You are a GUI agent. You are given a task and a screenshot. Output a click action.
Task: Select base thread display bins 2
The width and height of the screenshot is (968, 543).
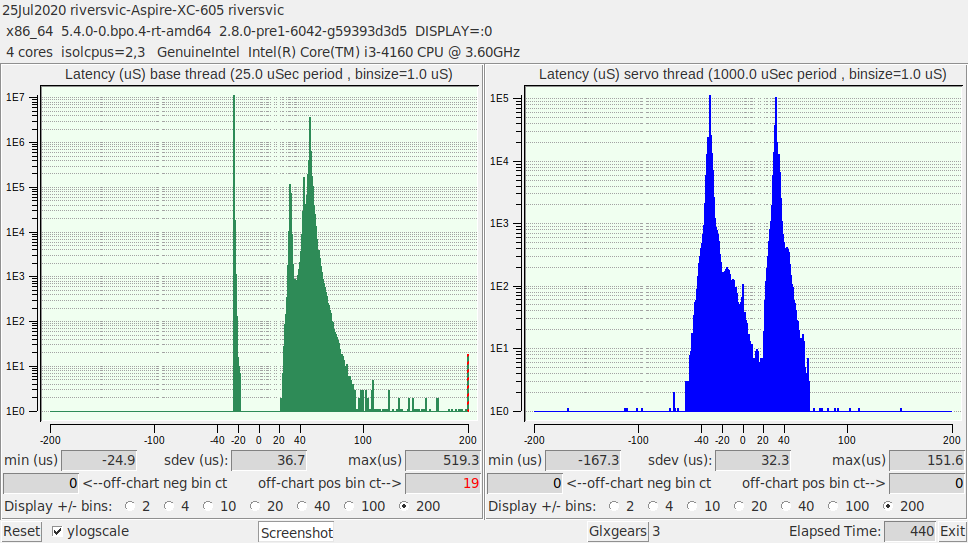[x=130, y=506]
